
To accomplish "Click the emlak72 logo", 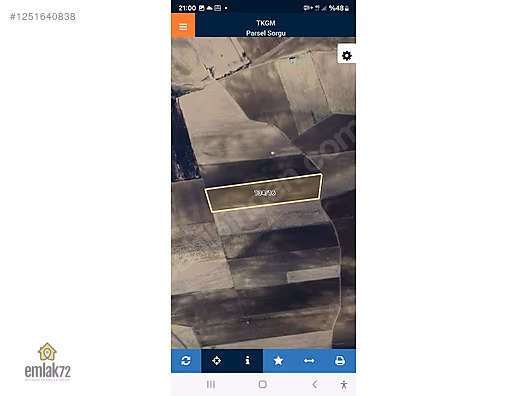I will point(47,362).
